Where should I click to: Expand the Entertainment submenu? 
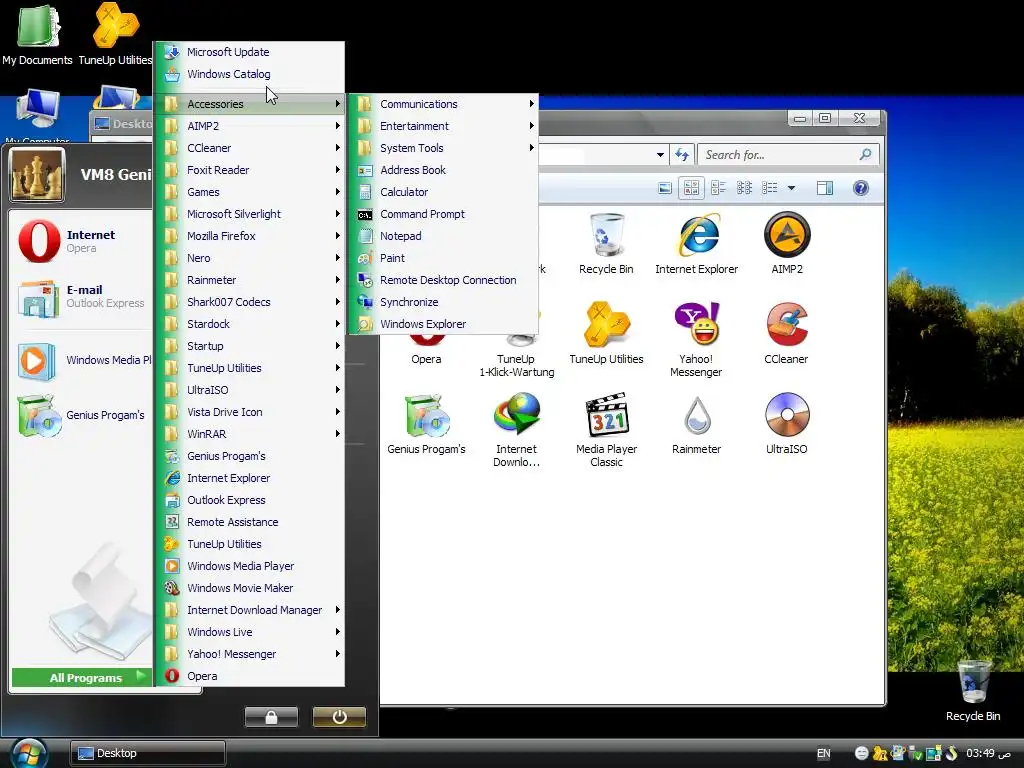[446, 126]
